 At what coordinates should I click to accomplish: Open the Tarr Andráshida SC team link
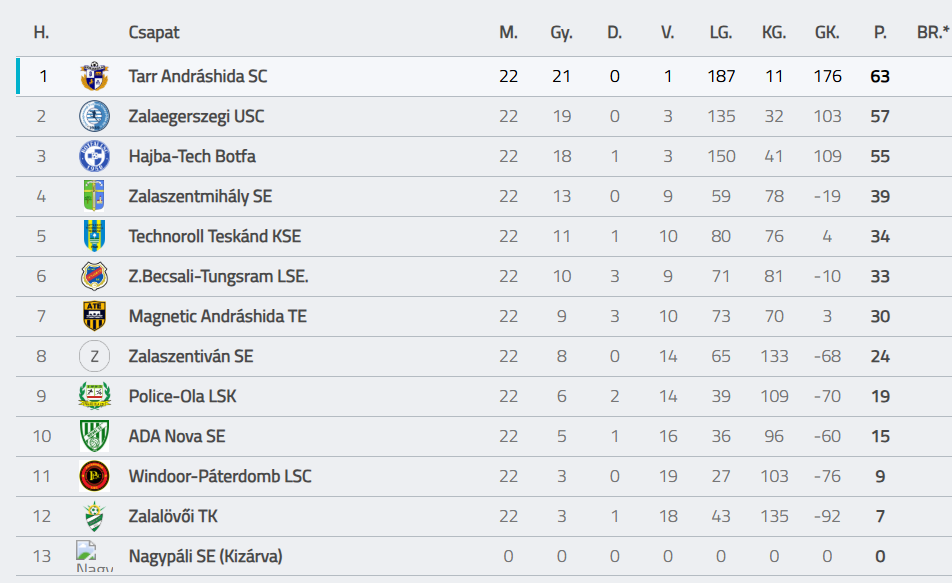coord(198,77)
